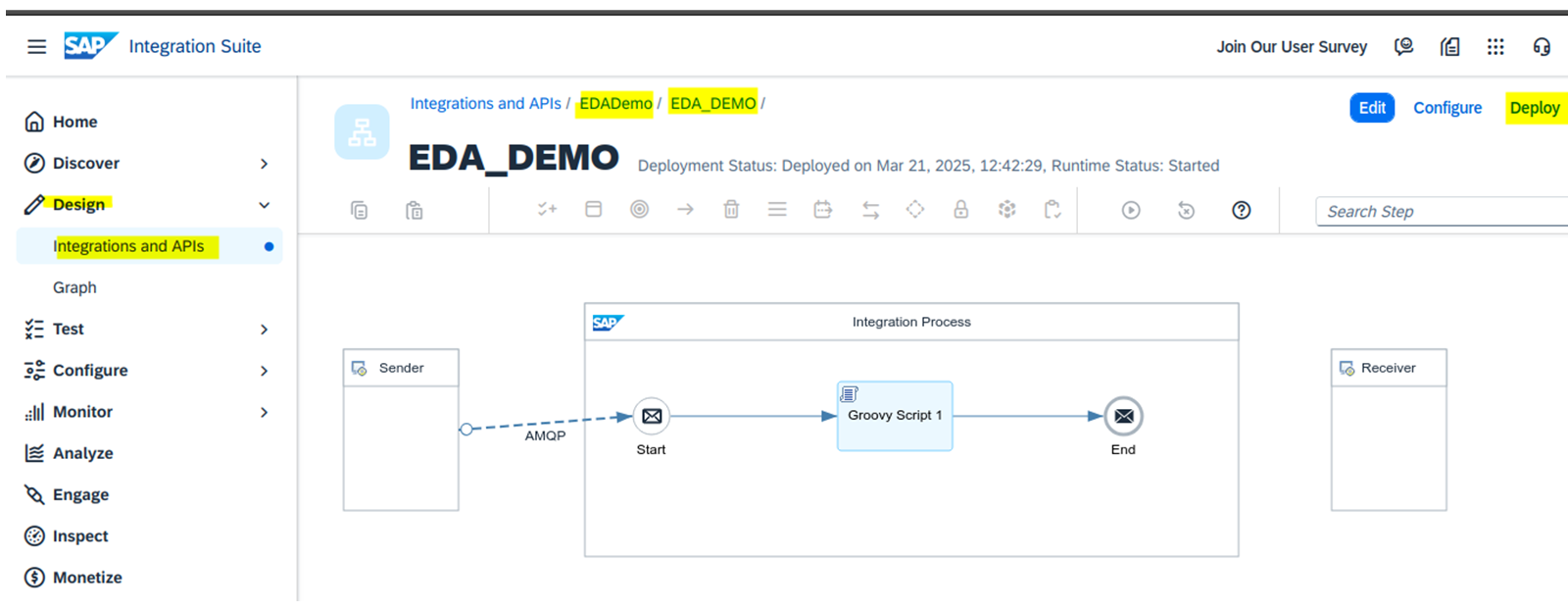Select the Groovy Script 1 step

pyautogui.click(x=895, y=416)
